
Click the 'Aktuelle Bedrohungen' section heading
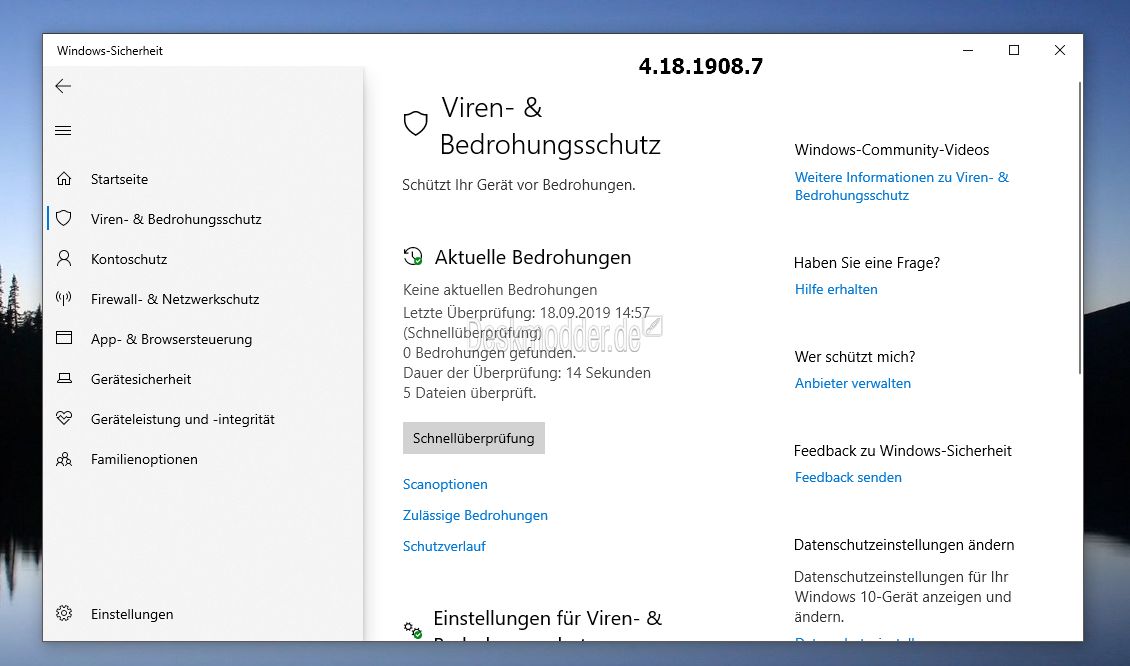coord(533,257)
